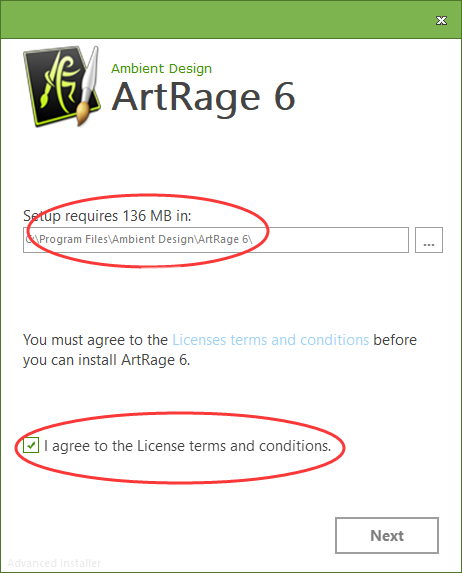Click the ArtRage 6 canvas logo icon

[x=62, y=87]
